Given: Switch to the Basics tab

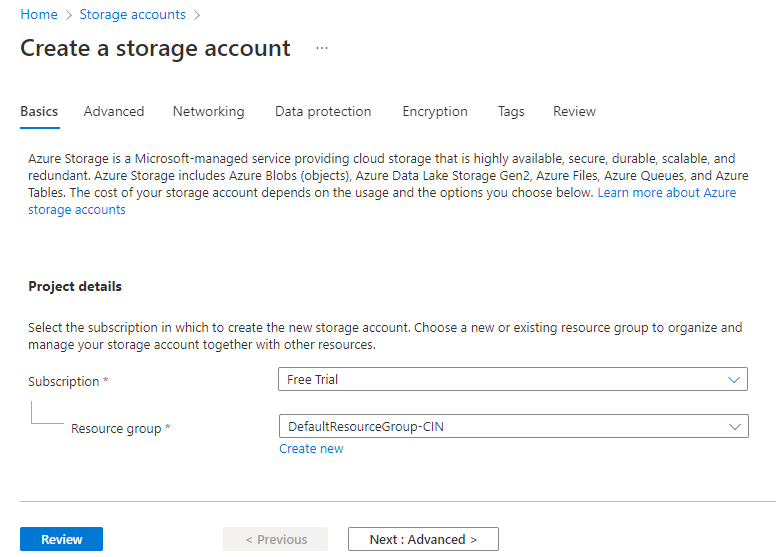Looking at the screenshot, I should [x=39, y=111].
